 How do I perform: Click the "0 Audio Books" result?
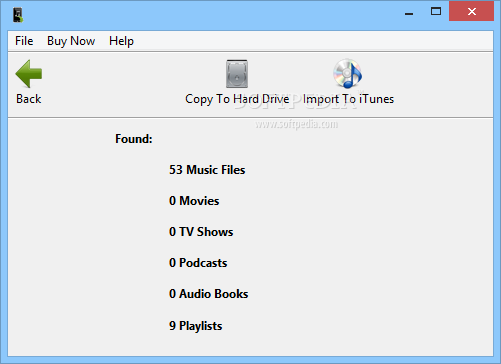pyautogui.click(x=209, y=294)
